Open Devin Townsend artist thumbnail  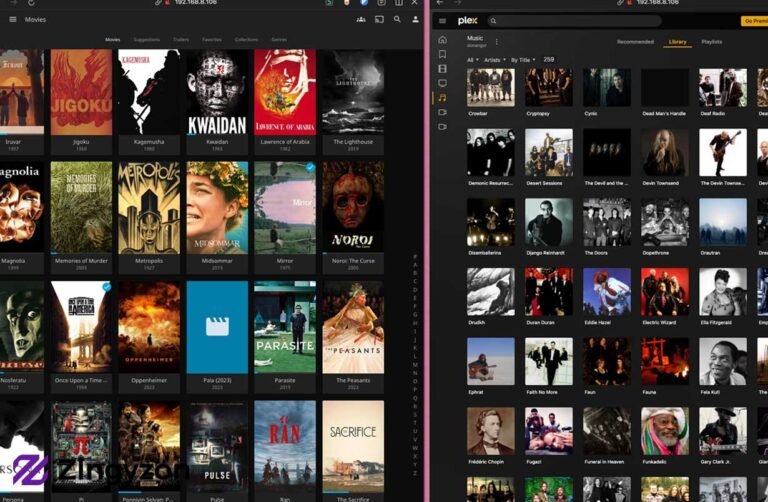(x=665, y=152)
